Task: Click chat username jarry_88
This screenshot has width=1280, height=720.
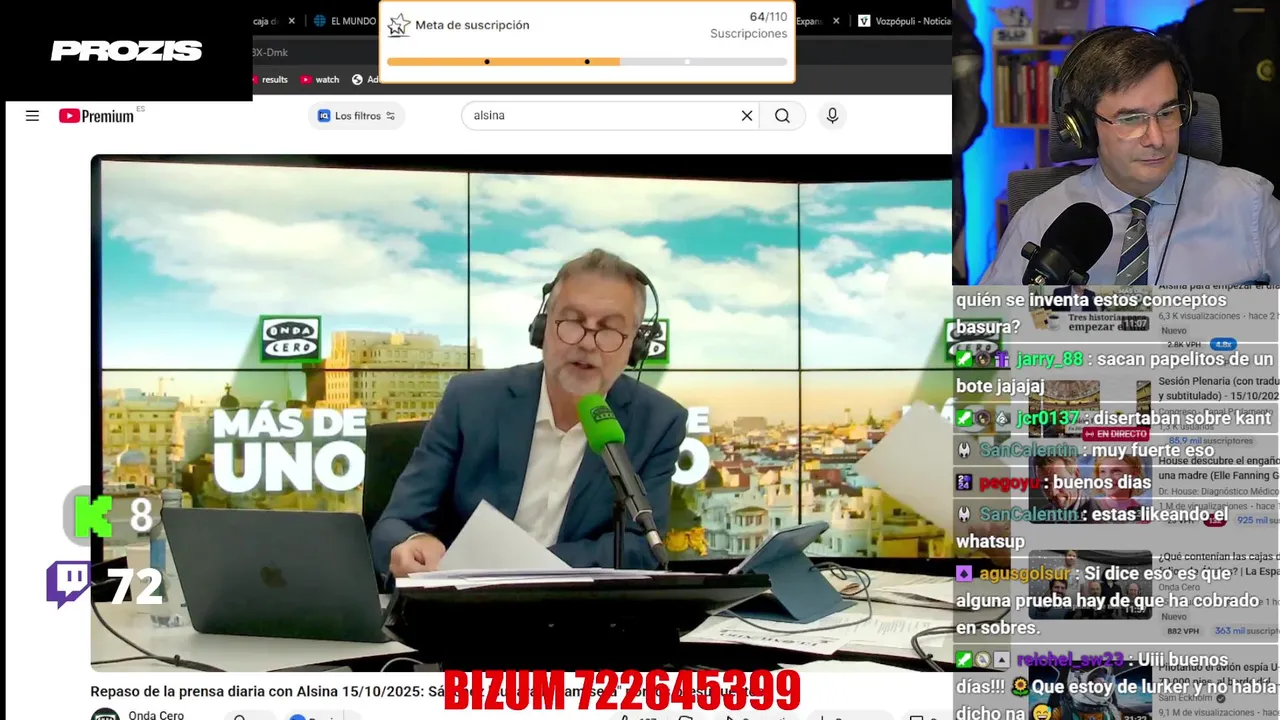Action: pos(1049,360)
